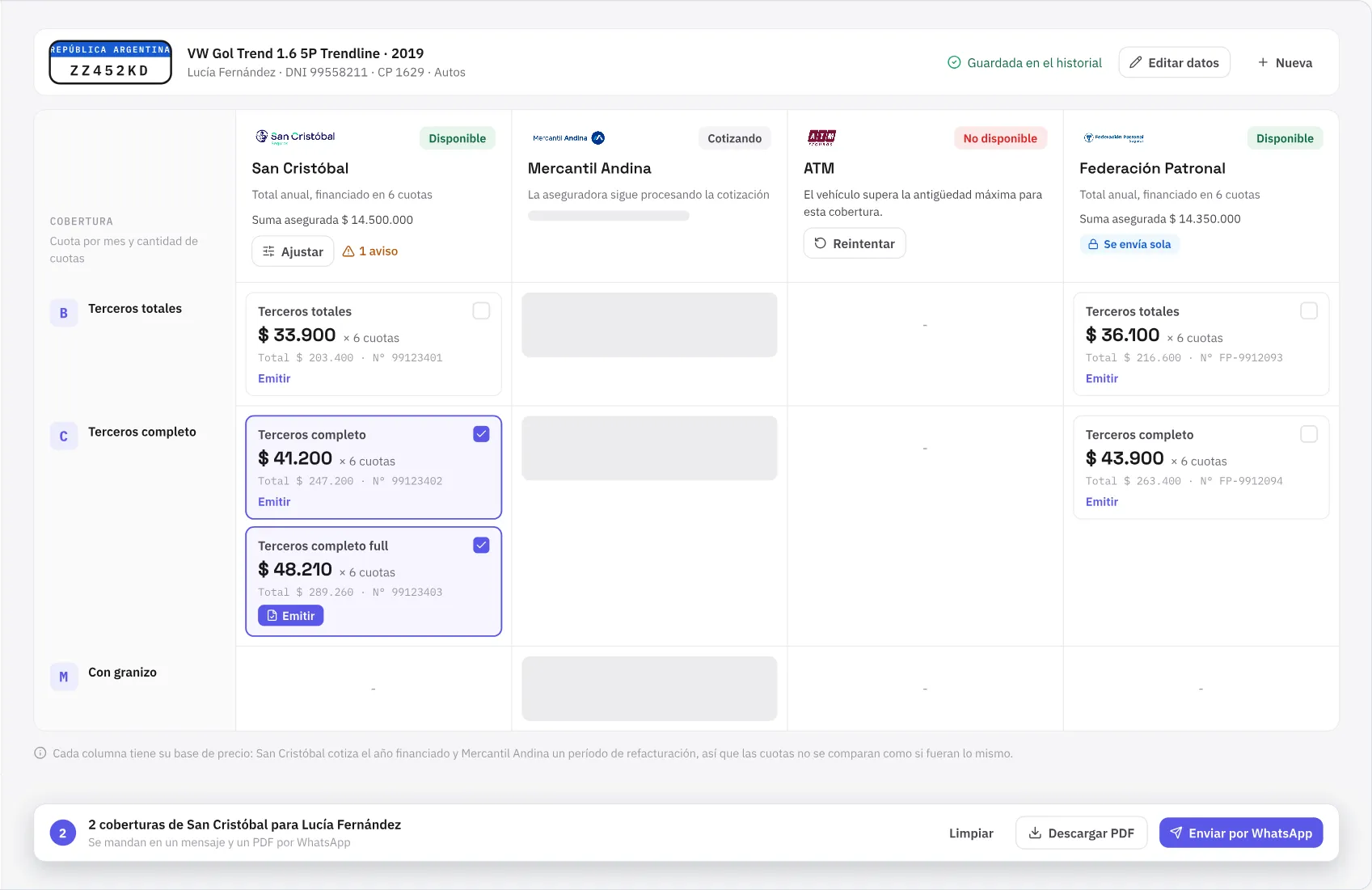
Task: Click Emitir link under San Cristóbal $33.900
Action: (x=274, y=378)
